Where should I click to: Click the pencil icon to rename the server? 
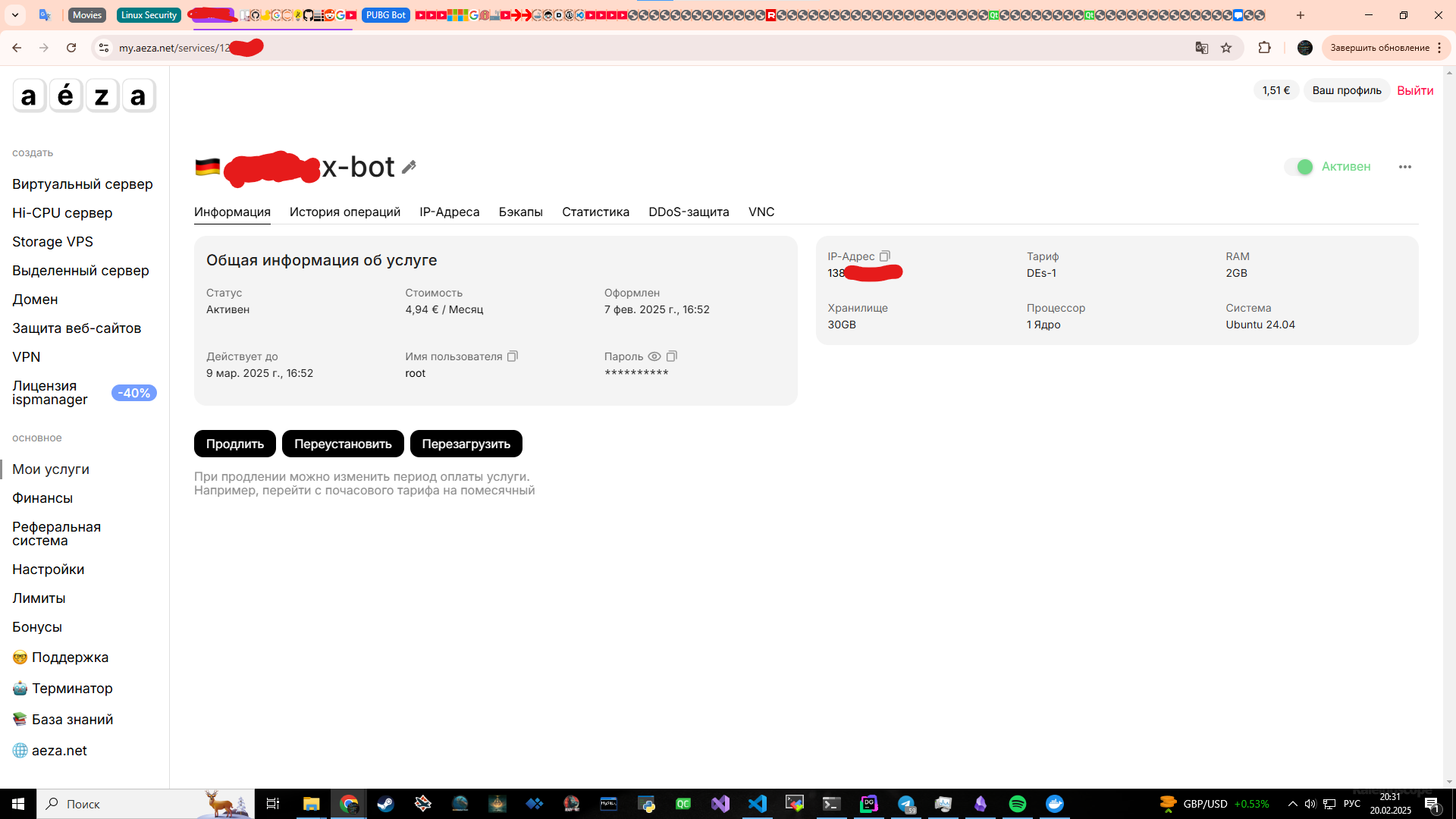click(409, 167)
